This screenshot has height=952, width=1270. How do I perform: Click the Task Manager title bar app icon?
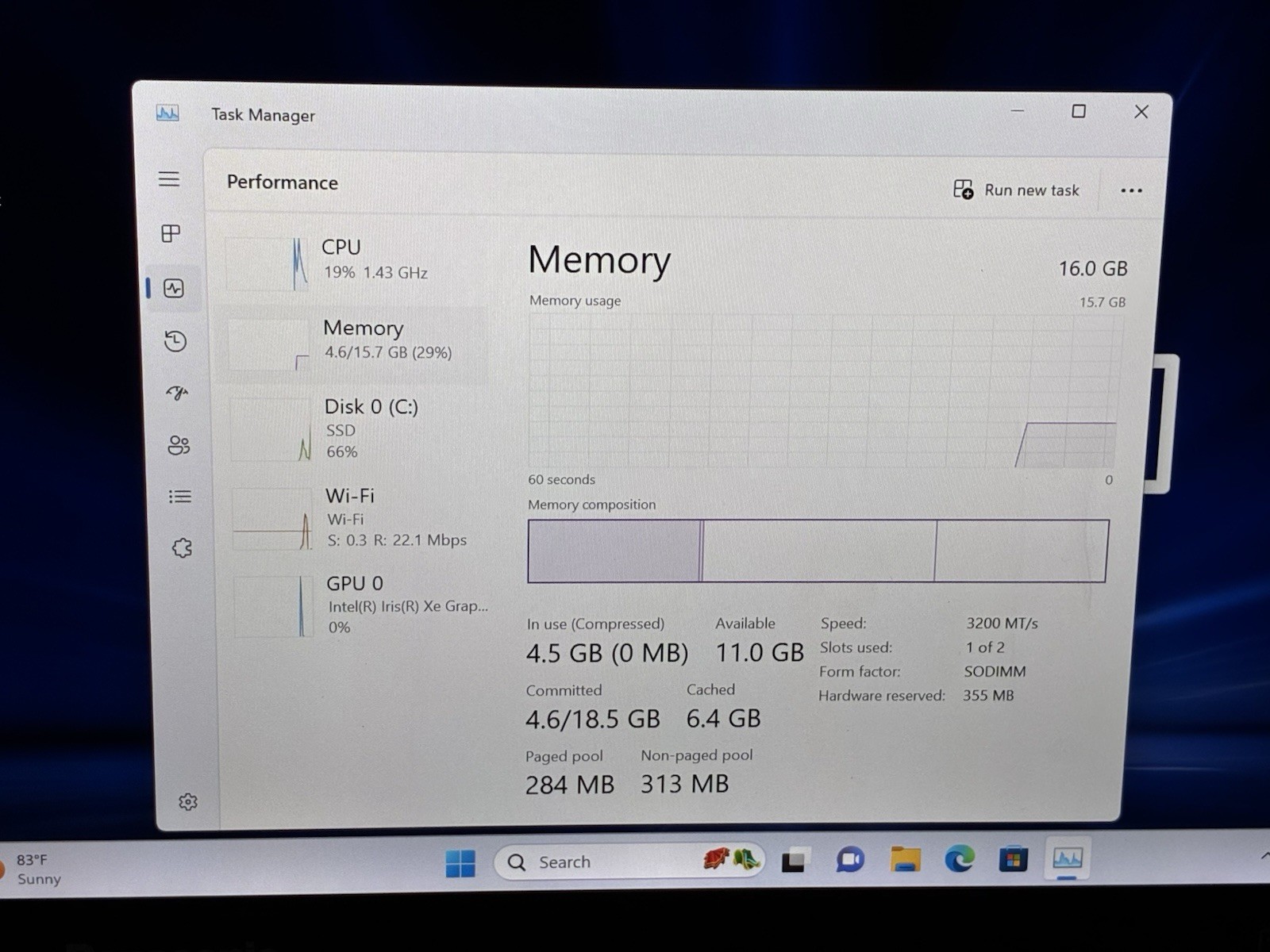click(x=167, y=113)
